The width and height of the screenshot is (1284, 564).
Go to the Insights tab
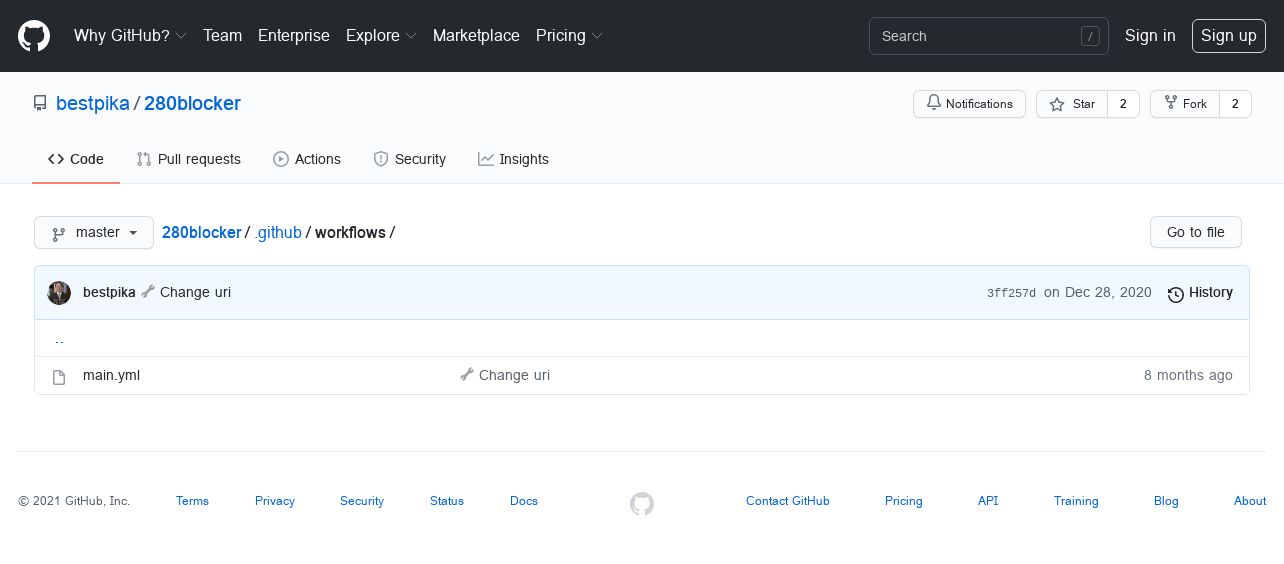[513, 159]
